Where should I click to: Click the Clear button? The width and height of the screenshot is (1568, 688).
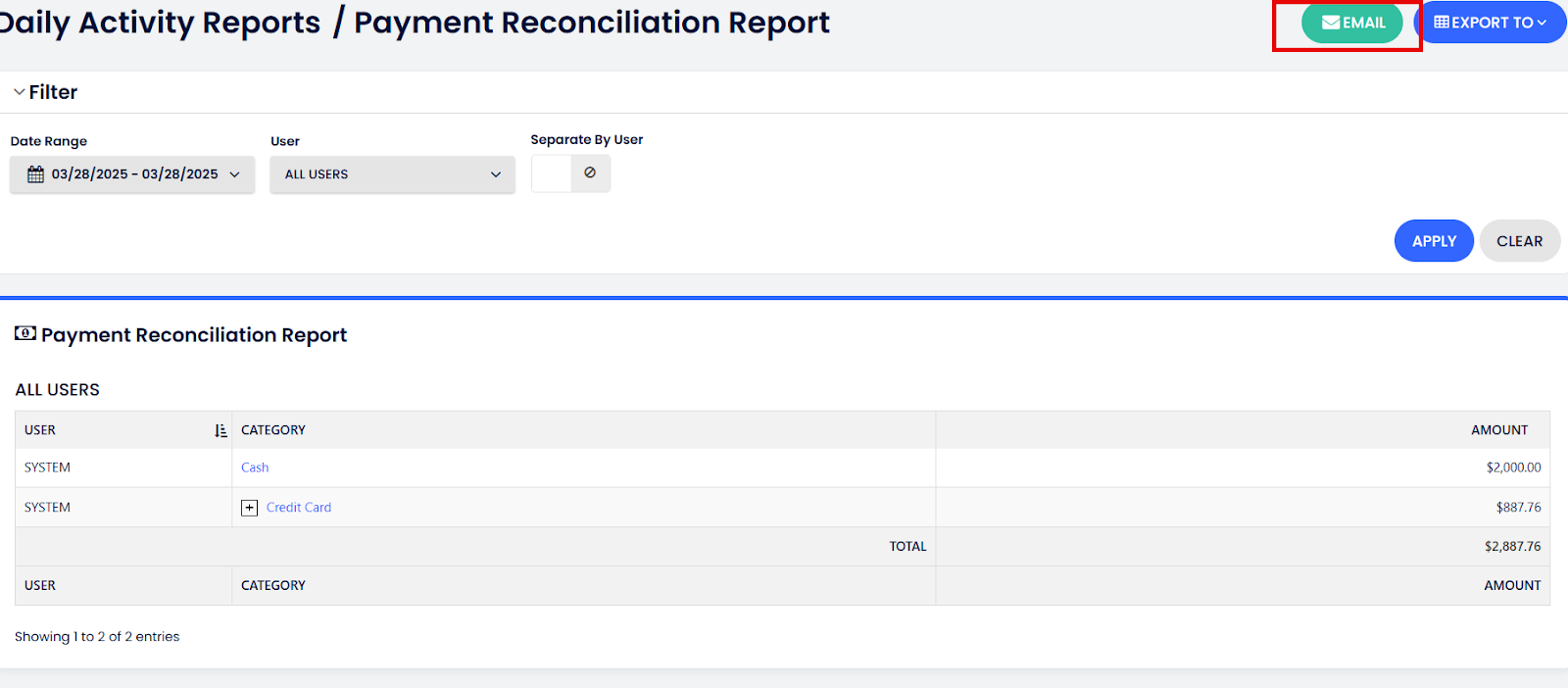coord(1519,241)
